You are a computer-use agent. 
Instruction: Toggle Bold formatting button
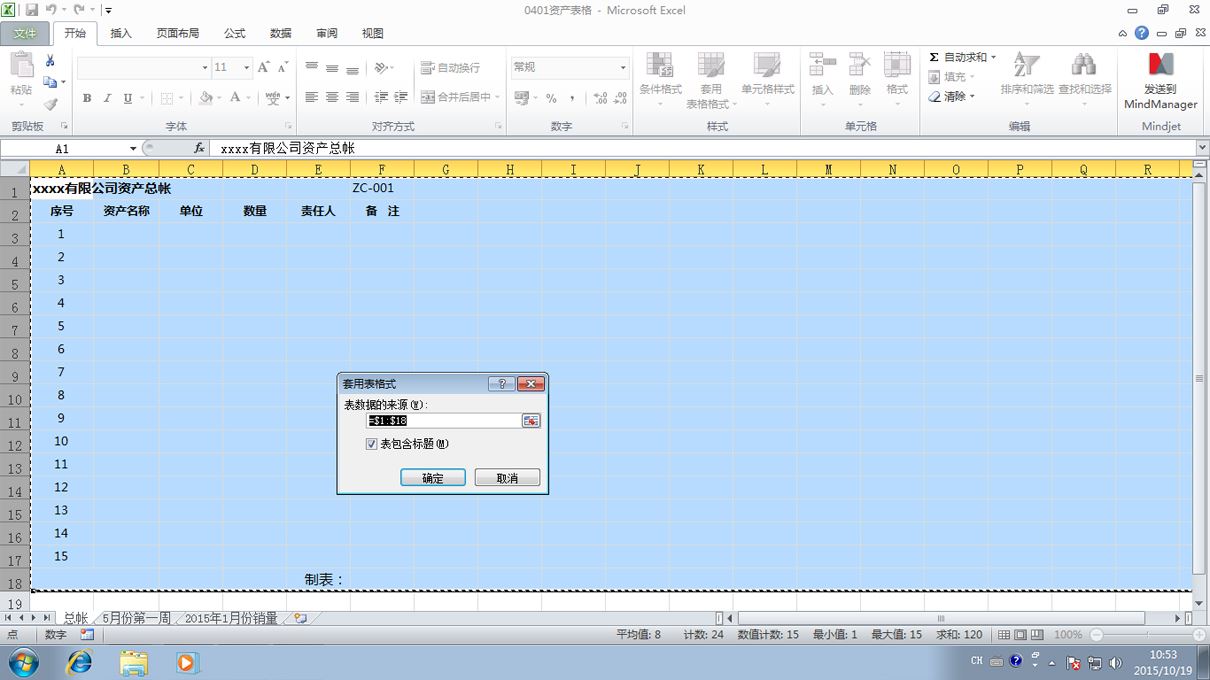tap(87, 98)
